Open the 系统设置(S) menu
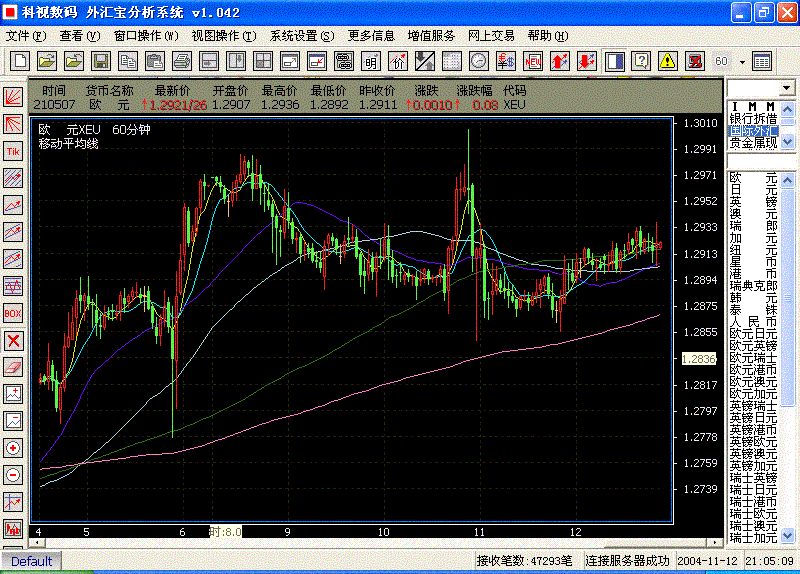 [x=302, y=36]
